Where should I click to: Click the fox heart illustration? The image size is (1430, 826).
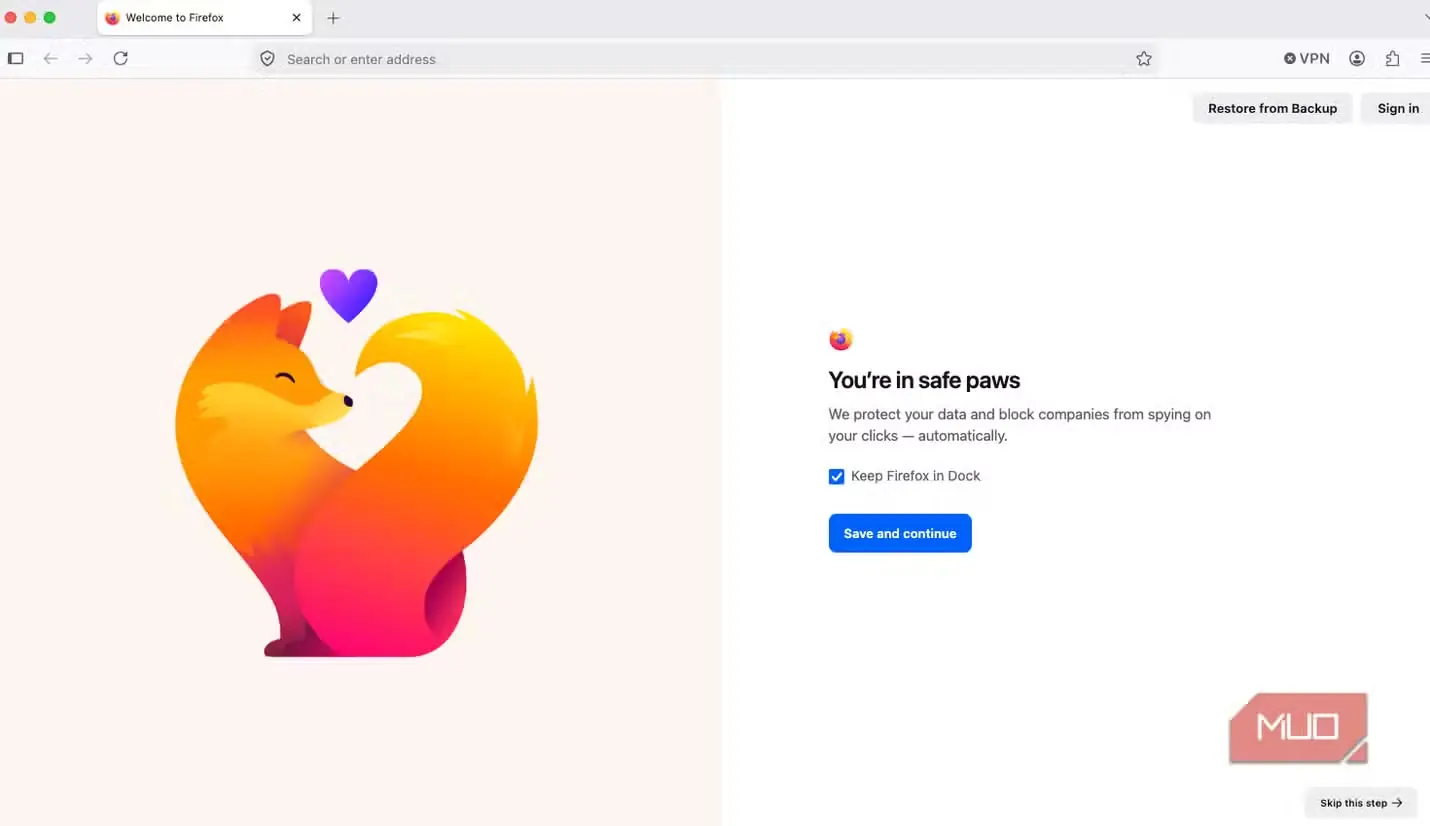point(356,462)
